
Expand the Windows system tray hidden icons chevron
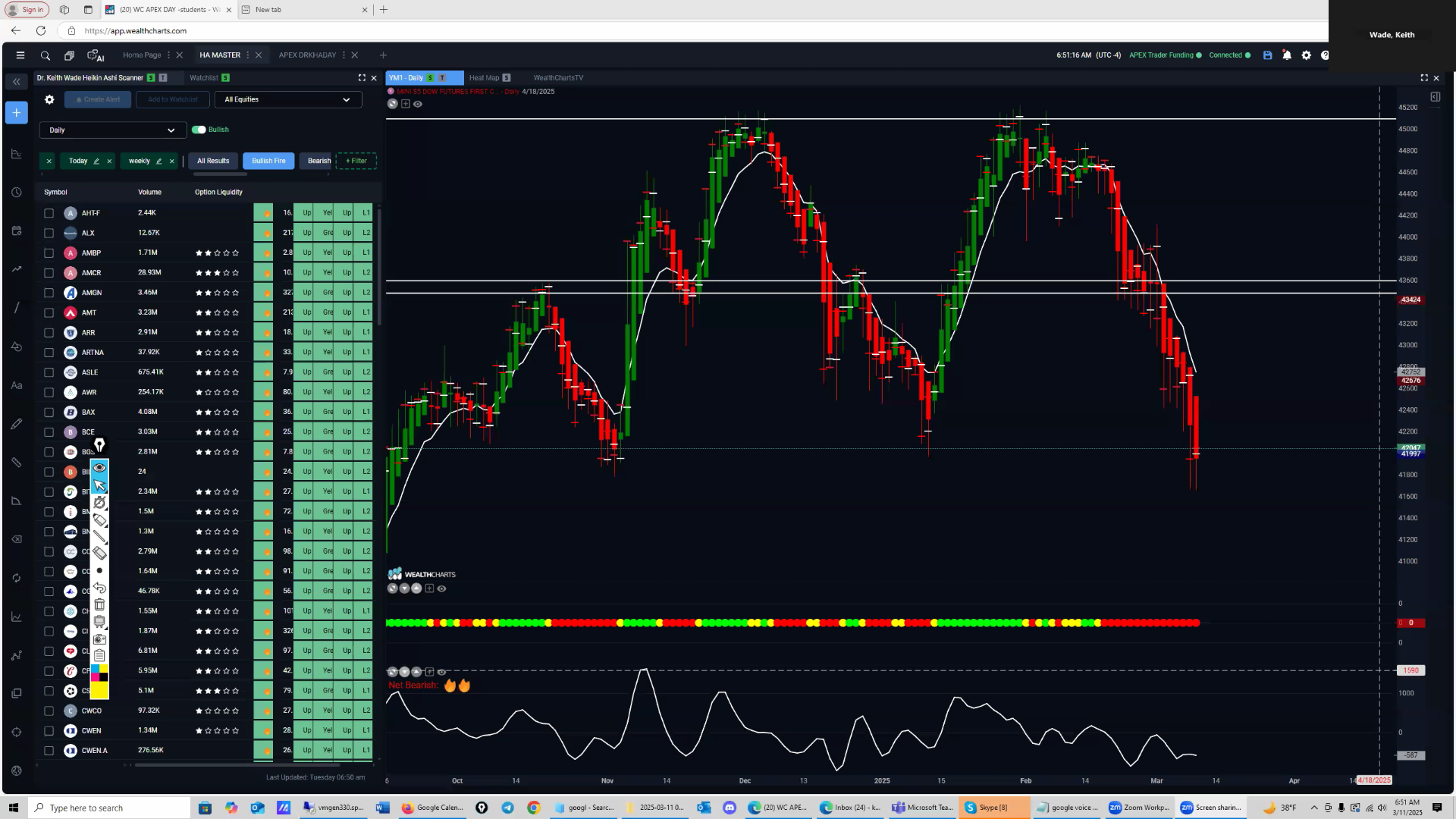tap(1314, 808)
